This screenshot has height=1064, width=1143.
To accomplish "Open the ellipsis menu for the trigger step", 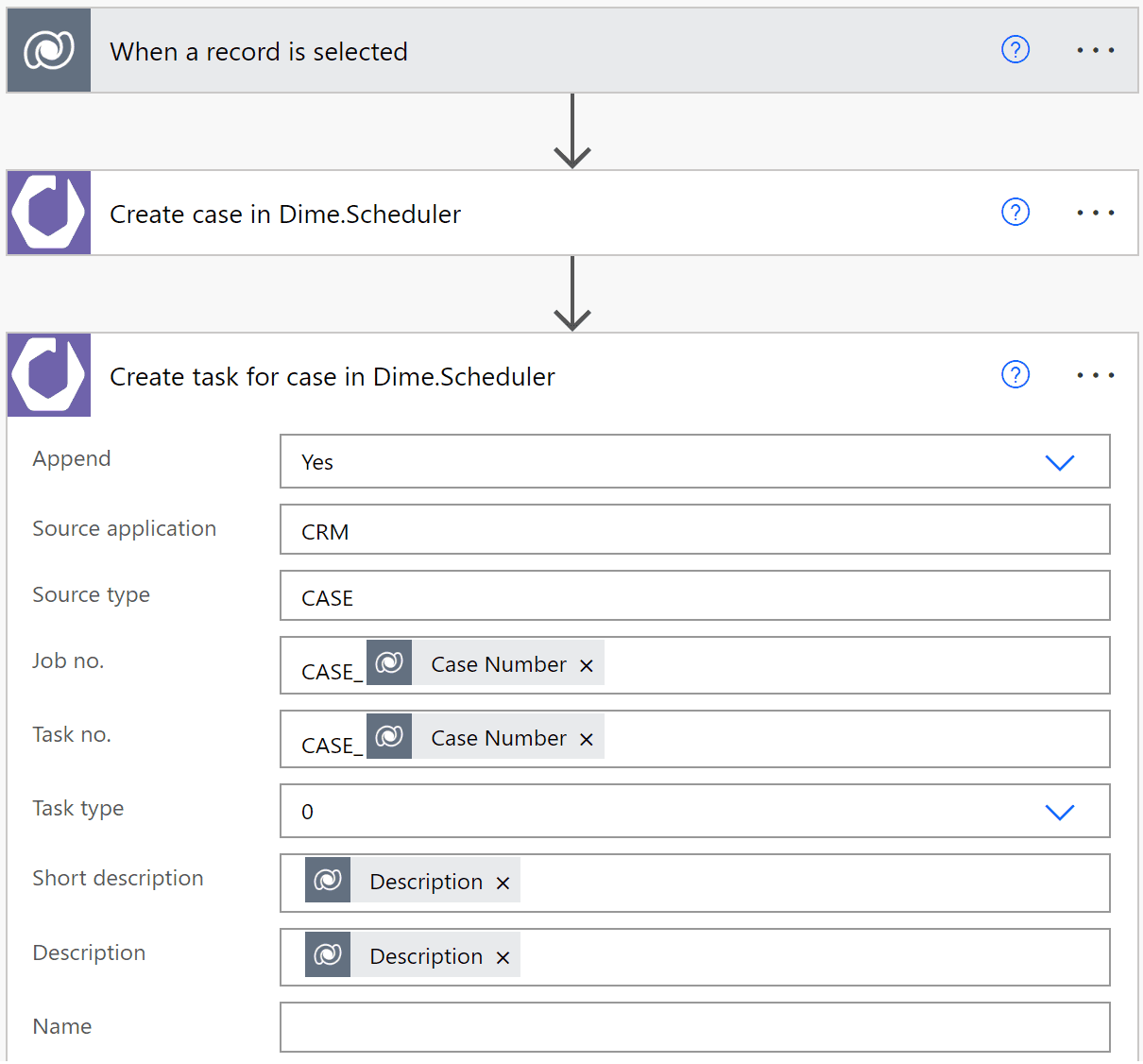I will (1095, 50).
